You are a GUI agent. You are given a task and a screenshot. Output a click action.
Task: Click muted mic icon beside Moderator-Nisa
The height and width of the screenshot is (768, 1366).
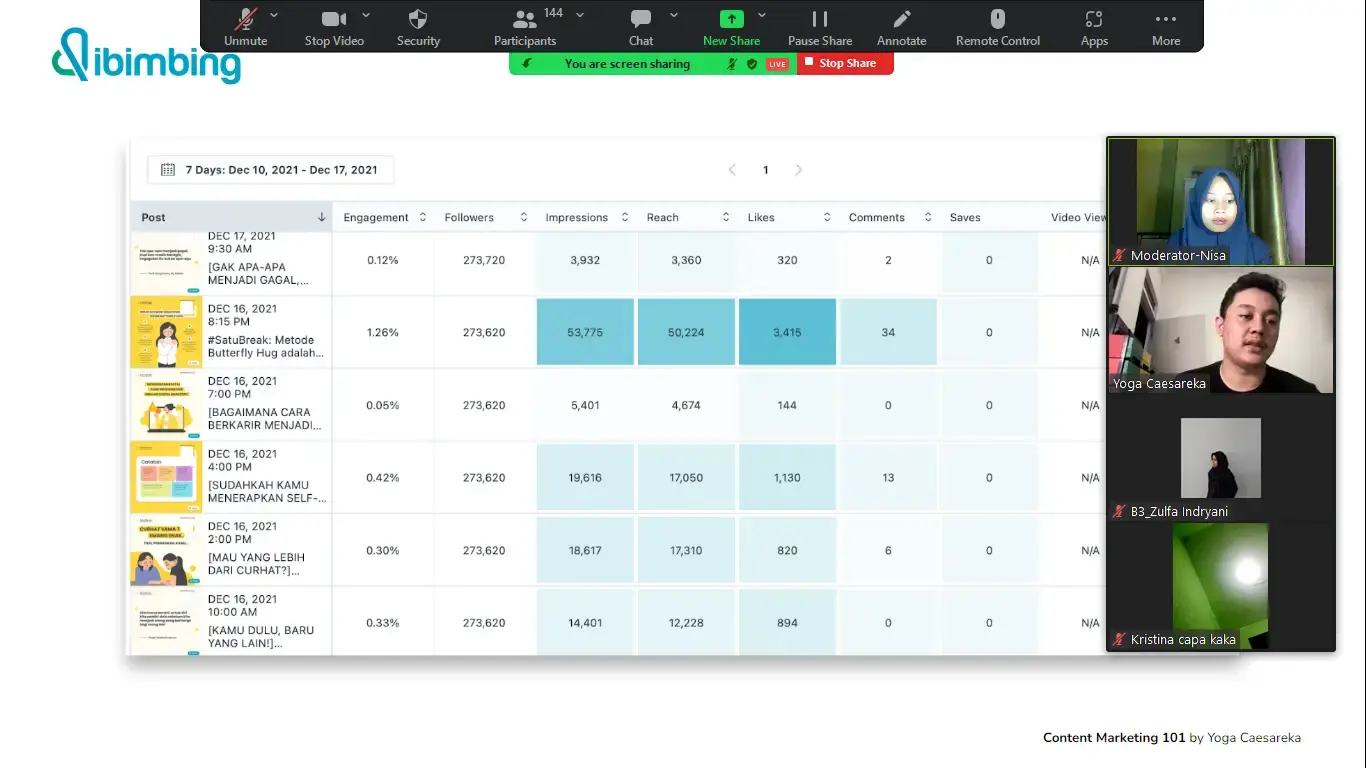point(1120,256)
